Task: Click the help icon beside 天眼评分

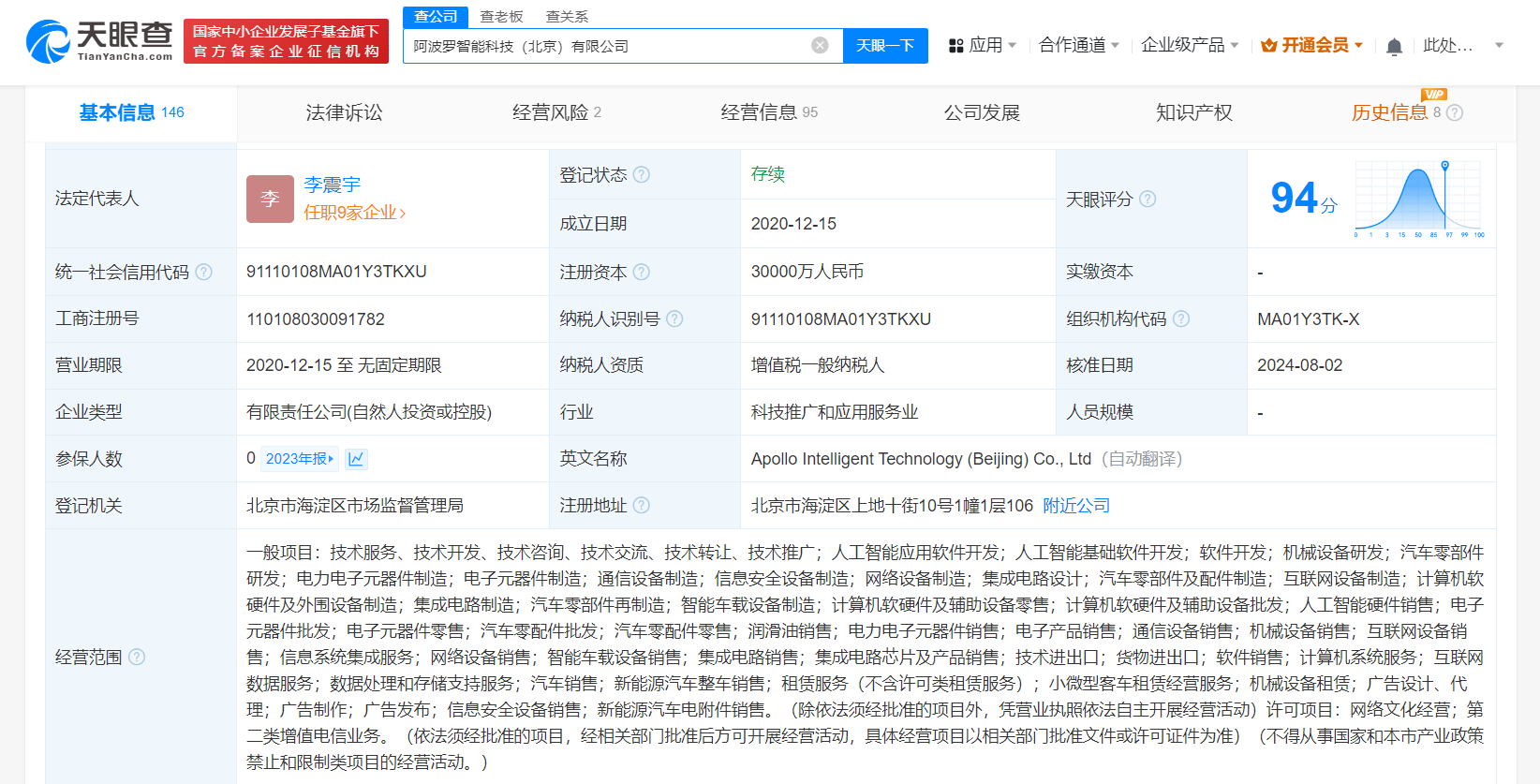Action: pyautogui.click(x=1148, y=200)
